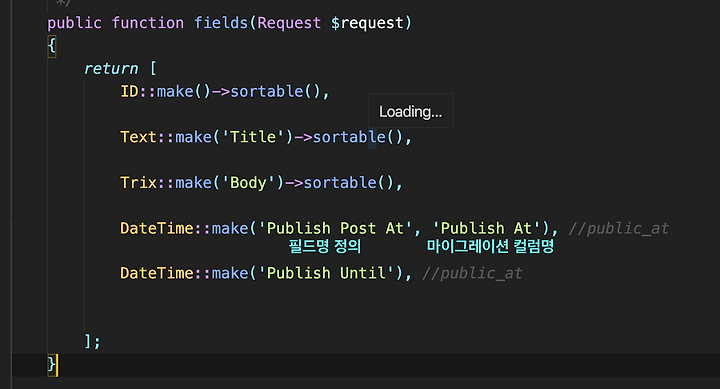Click the 'public' keyword
This screenshot has height=389, width=720.
point(74,23)
